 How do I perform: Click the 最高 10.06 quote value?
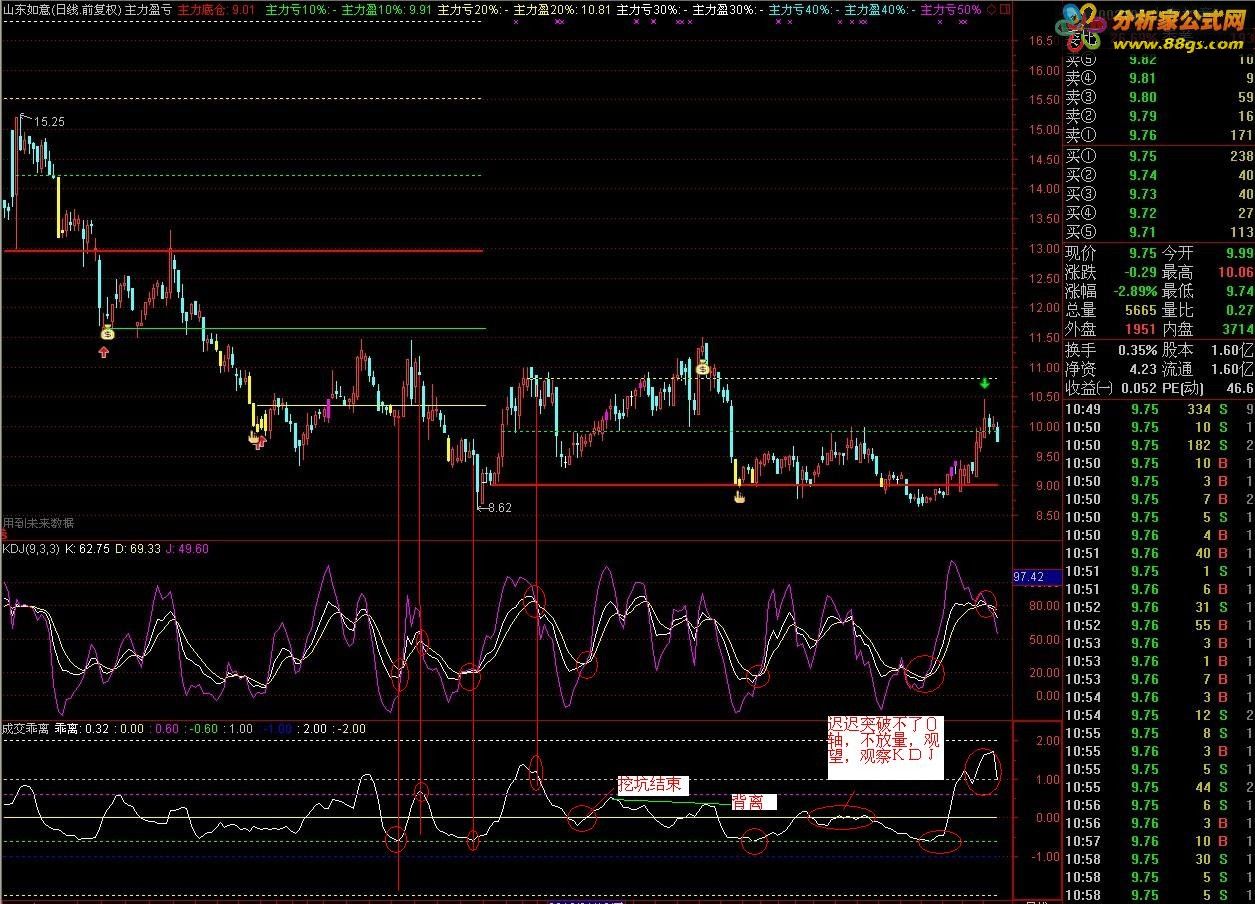point(1234,272)
